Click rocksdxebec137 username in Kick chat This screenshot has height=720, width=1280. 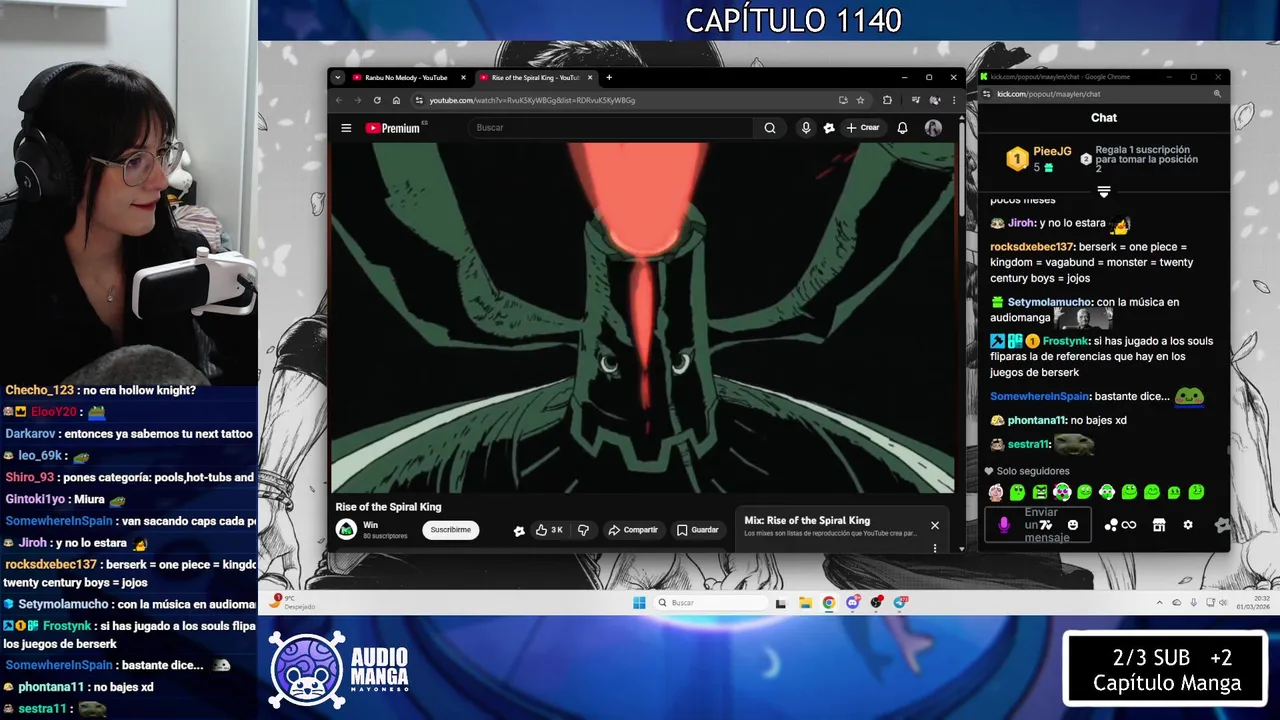(x=1031, y=247)
